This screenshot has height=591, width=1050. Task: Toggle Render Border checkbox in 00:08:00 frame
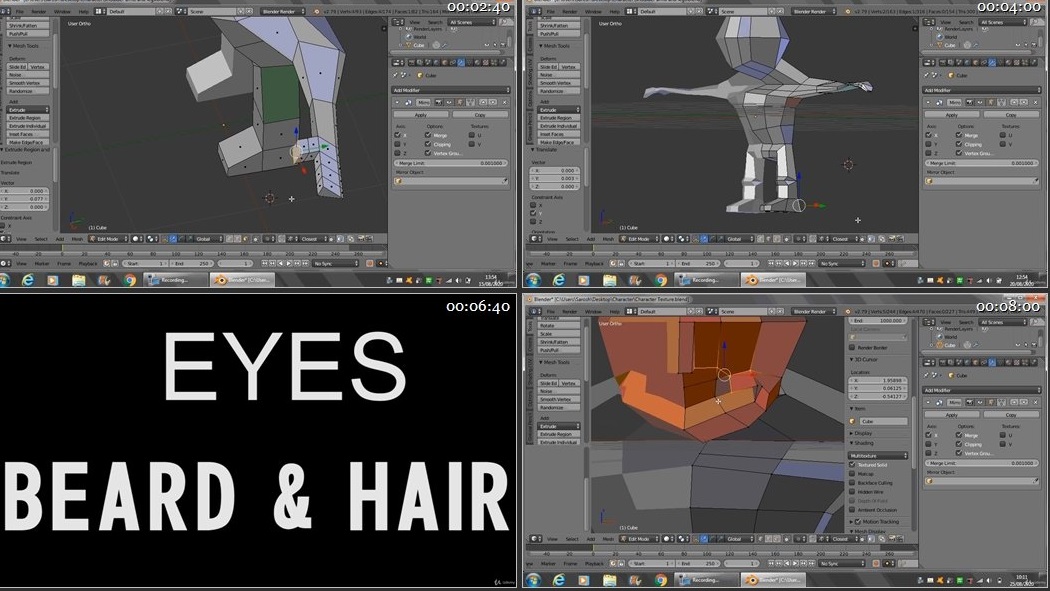[852, 347]
